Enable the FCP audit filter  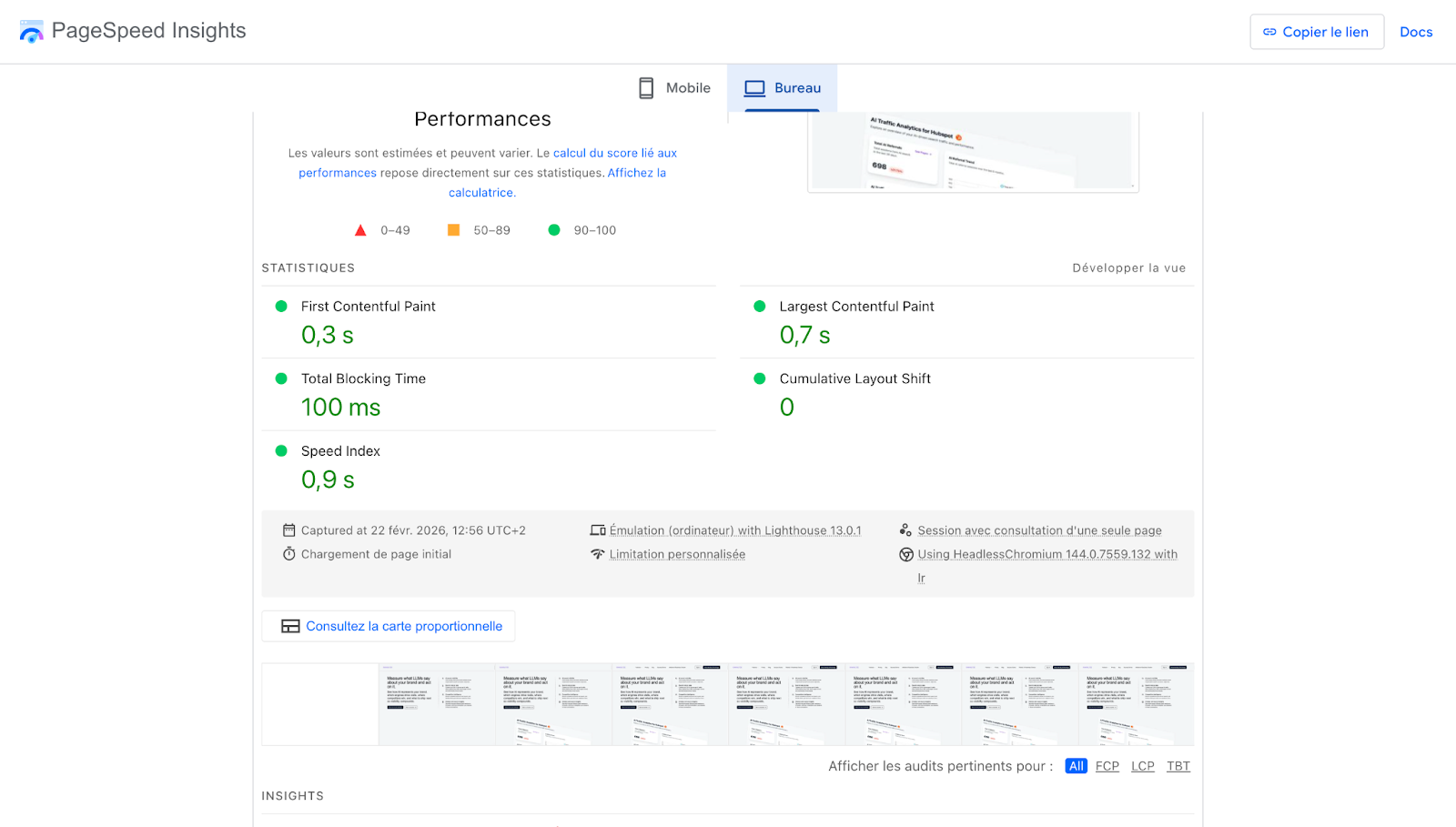pos(1107,765)
